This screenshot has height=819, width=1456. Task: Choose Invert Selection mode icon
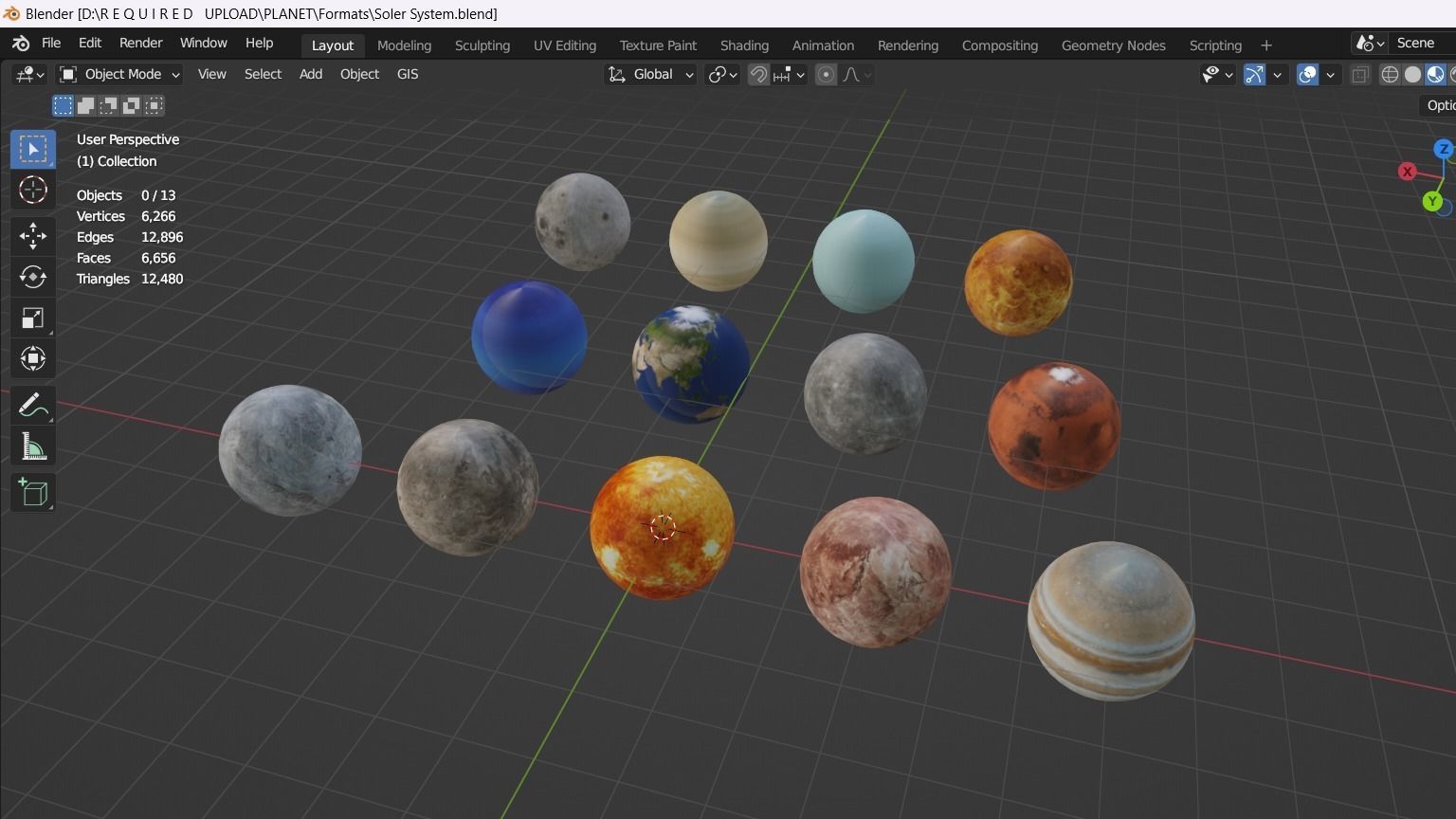131,105
